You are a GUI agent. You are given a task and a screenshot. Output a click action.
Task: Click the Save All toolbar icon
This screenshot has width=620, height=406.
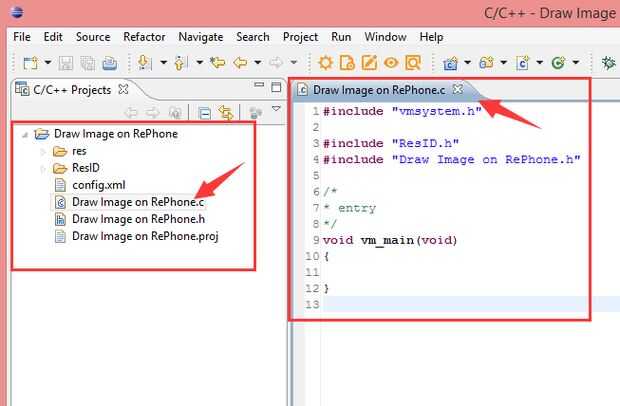[x=87, y=63]
